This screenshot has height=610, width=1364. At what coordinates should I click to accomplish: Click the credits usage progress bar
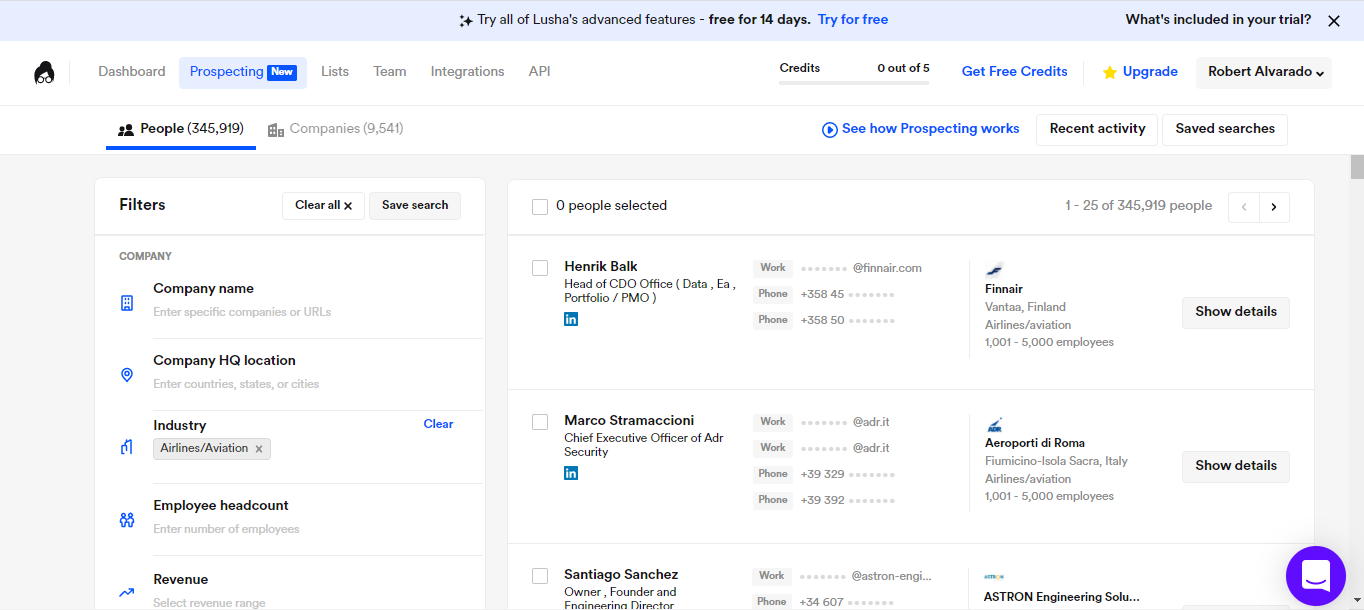[854, 82]
